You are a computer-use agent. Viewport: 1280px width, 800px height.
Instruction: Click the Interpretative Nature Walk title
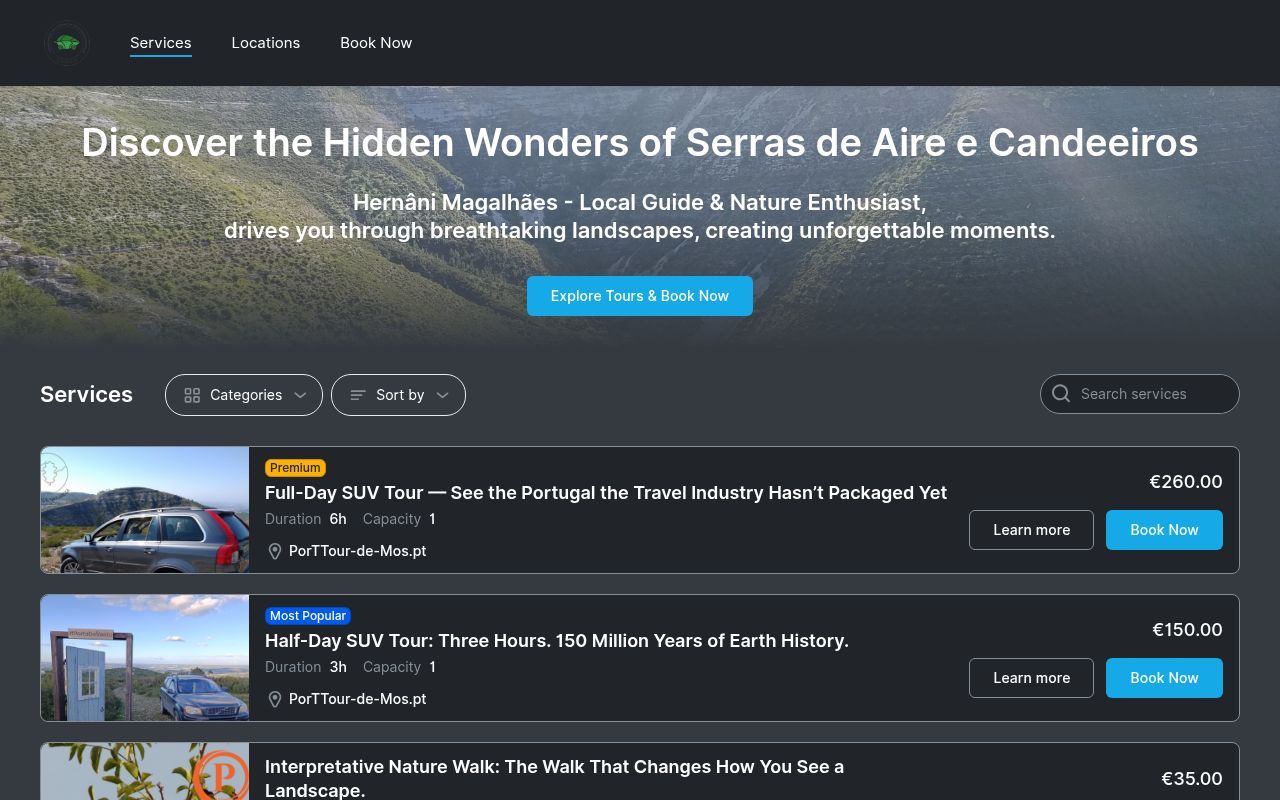555,778
